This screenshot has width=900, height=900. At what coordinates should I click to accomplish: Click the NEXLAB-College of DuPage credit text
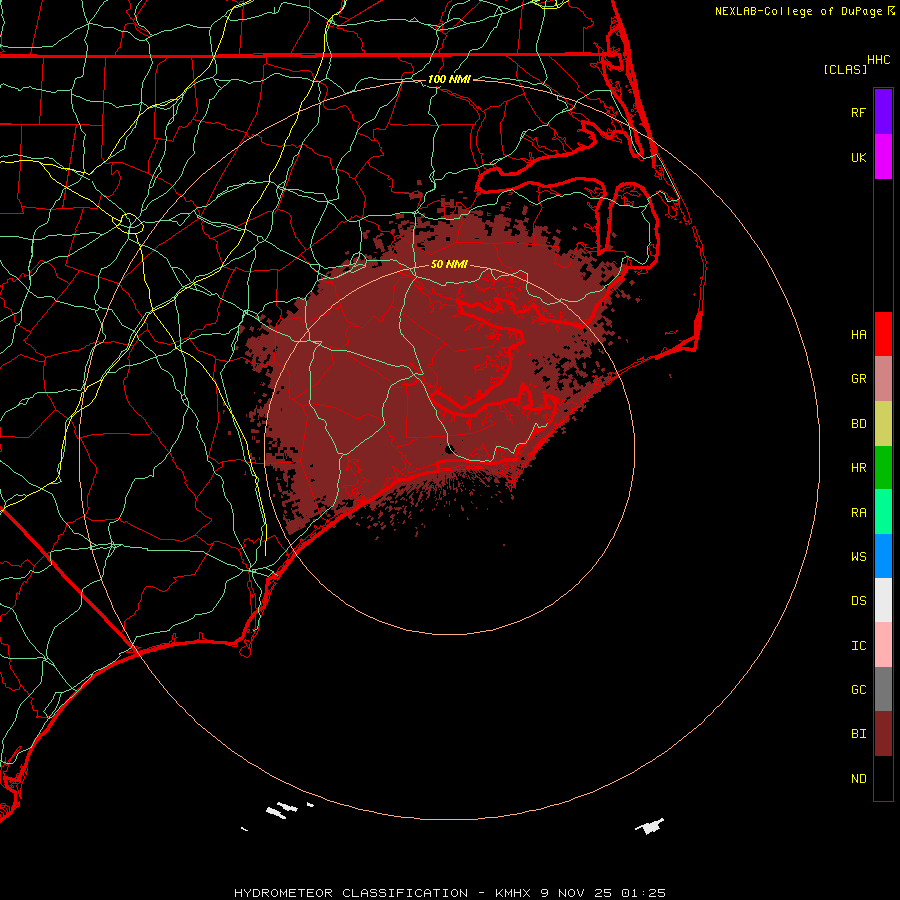(798, 11)
